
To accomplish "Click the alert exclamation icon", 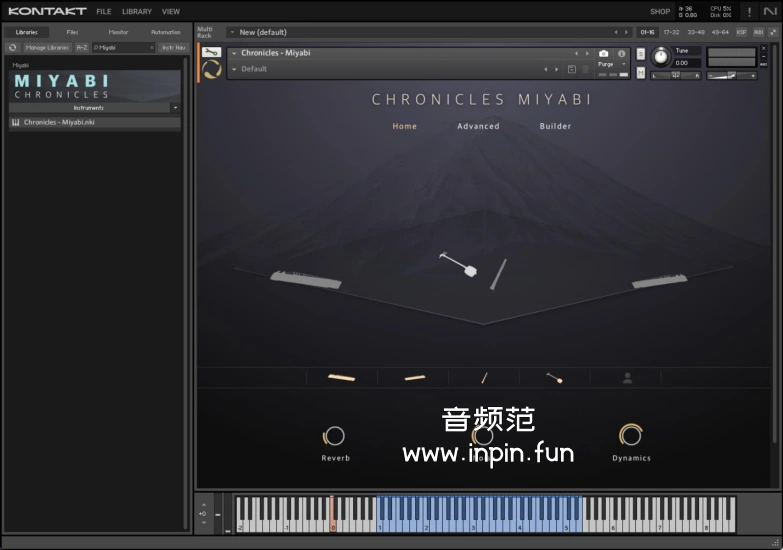I will coord(749,11).
